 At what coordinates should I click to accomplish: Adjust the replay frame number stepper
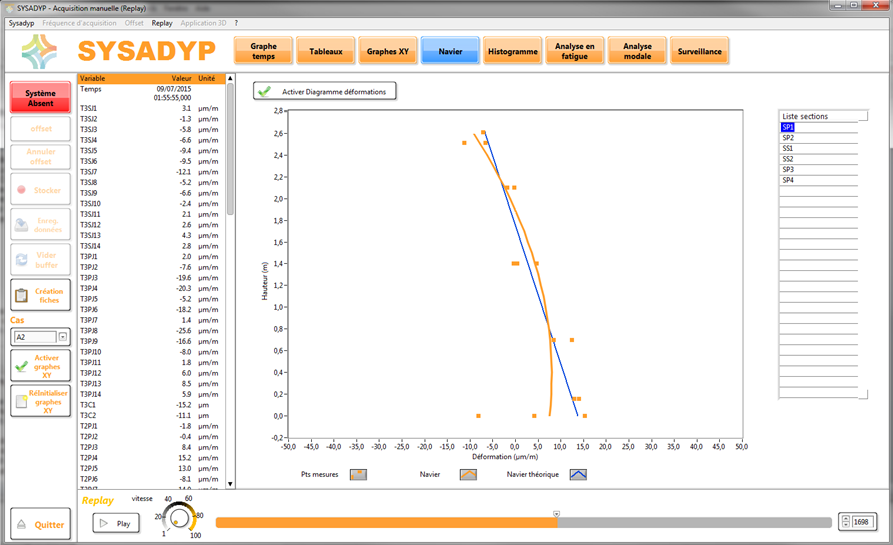pos(846,522)
